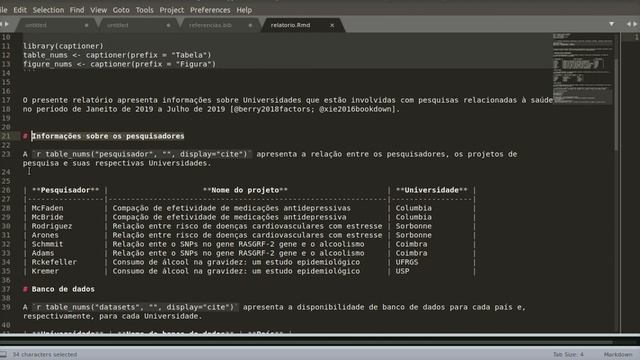Click the 'library(captioner)' code line
The image size is (640, 360).
[x=63, y=46]
